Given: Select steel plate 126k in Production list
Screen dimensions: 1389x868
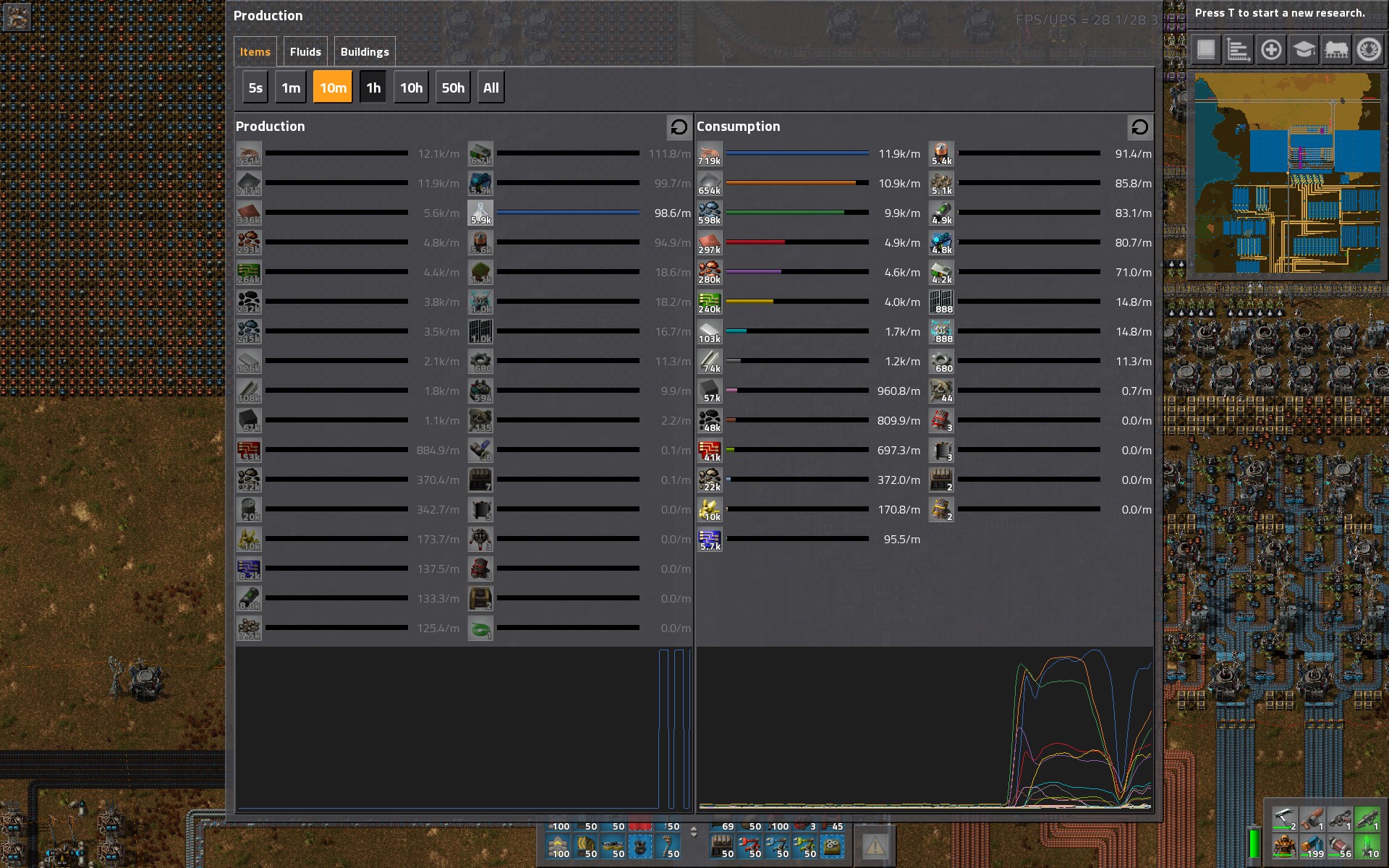Looking at the screenshot, I should [249, 362].
